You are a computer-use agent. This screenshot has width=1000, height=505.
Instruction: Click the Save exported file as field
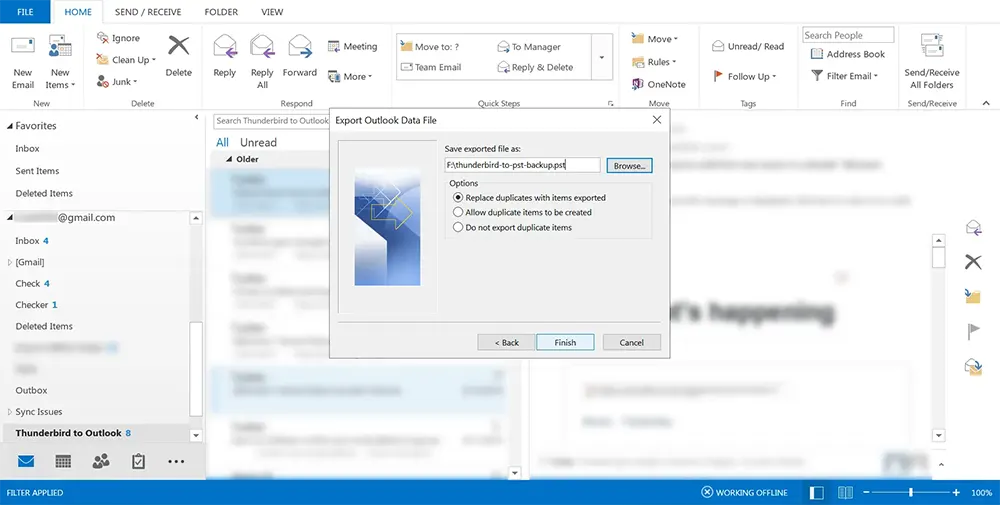522,165
